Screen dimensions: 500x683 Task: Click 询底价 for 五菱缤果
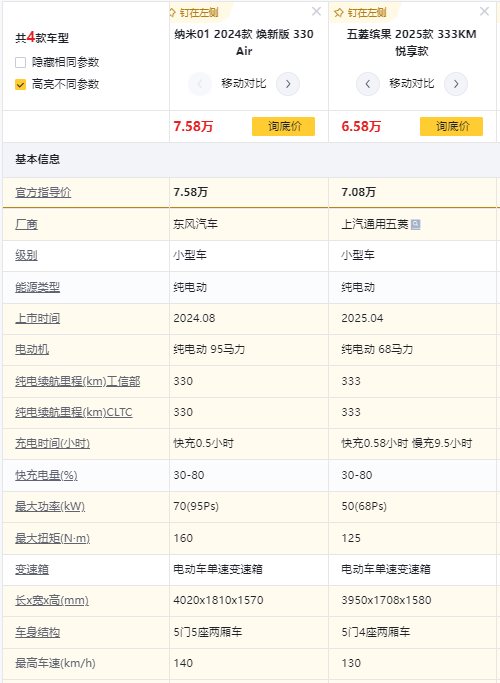451,126
